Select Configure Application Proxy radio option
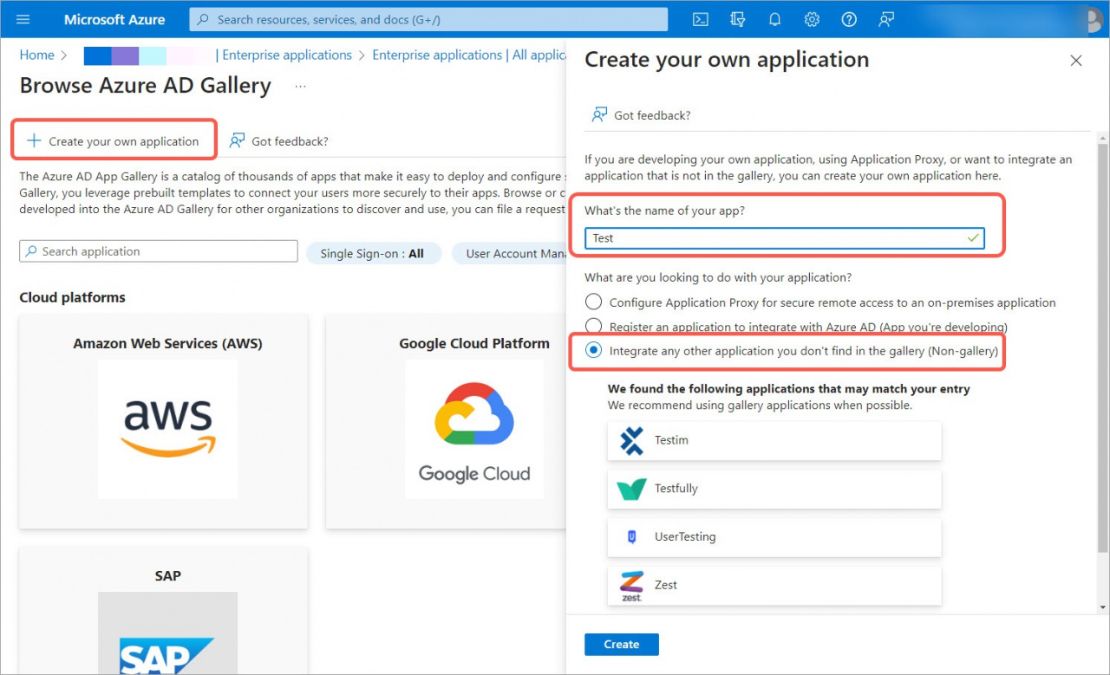Screen dimensions: 1110x675 [593, 302]
